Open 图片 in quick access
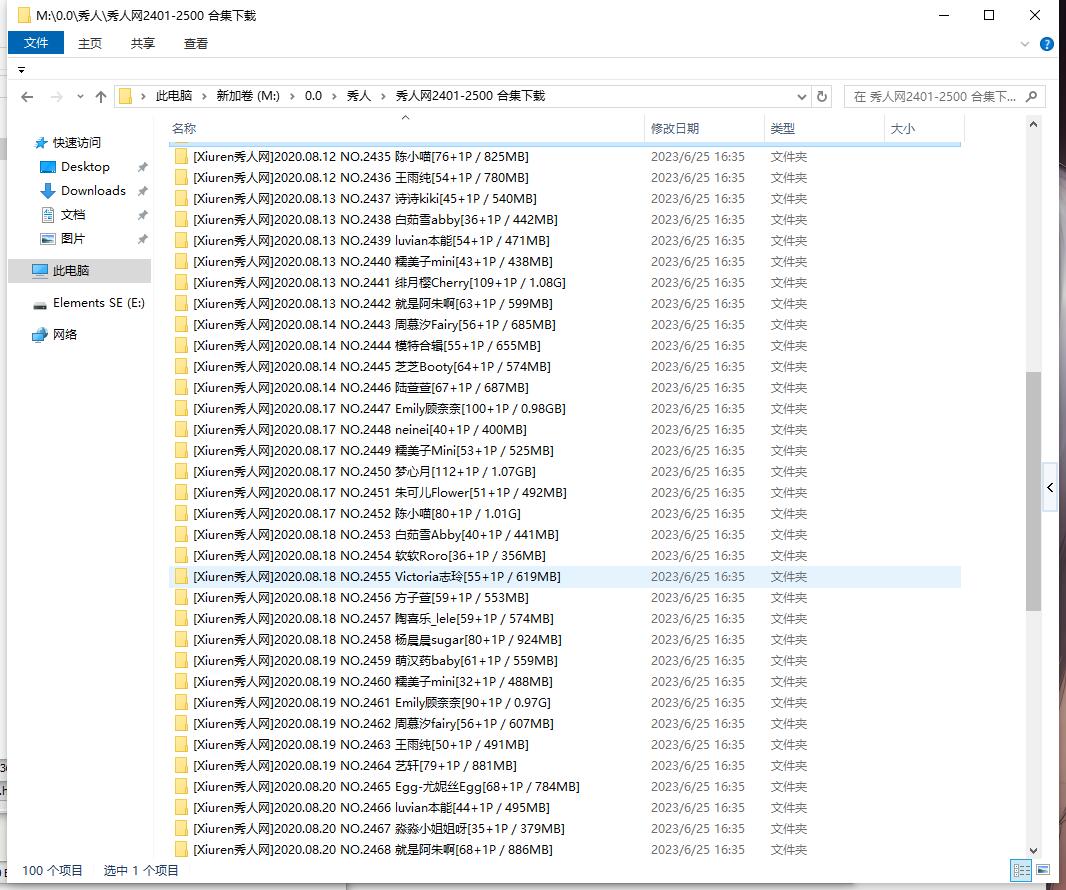1066x890 pixels. pyautogui.click(x=73, y=239)
